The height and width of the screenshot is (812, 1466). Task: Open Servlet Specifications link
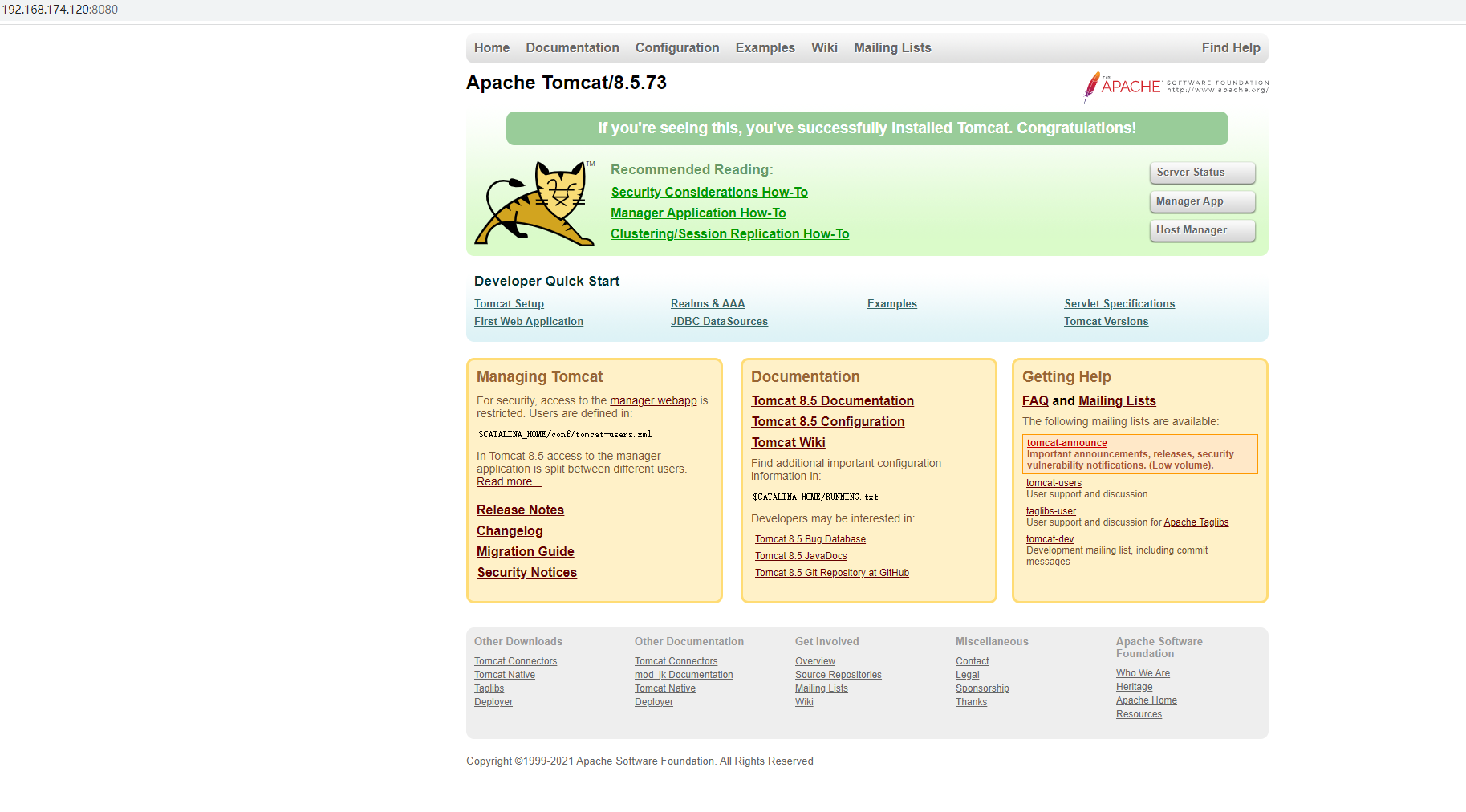1119,304
